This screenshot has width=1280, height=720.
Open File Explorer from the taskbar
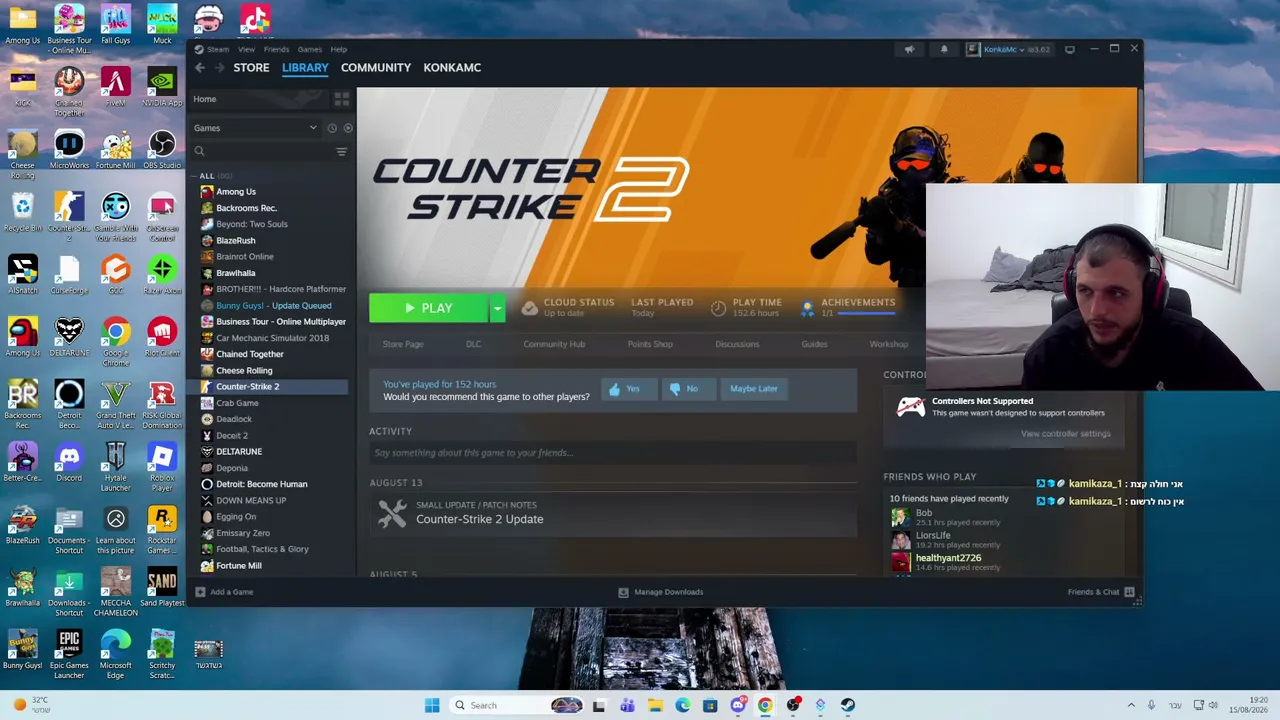coord(655,706)
